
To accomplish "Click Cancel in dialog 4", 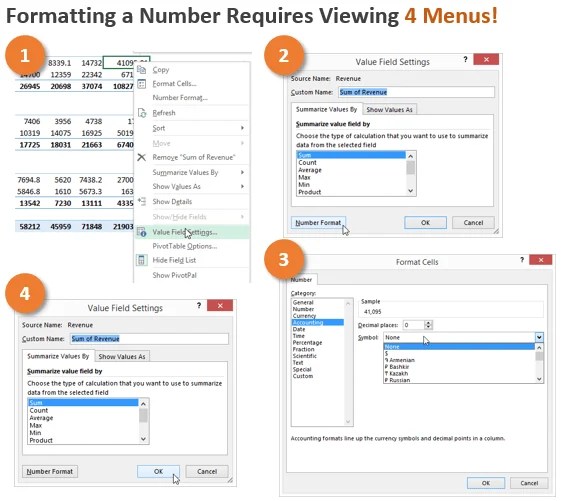I will coord(207,472).
